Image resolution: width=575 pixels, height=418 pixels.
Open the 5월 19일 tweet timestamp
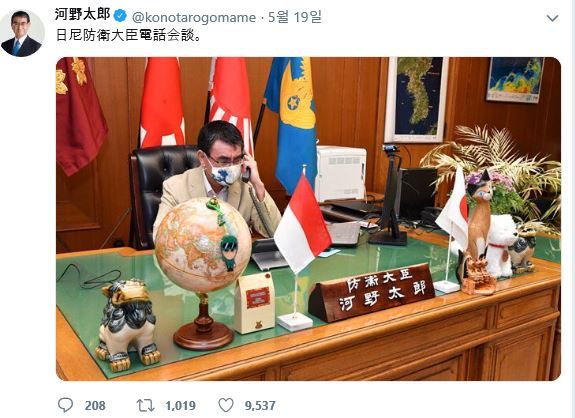294,17
